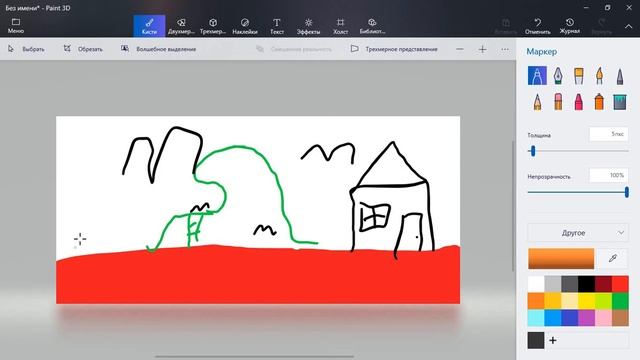This screenshot has width=640, height=360.
Task: Open the Меню folder button
Action: (x=16, y=26)
